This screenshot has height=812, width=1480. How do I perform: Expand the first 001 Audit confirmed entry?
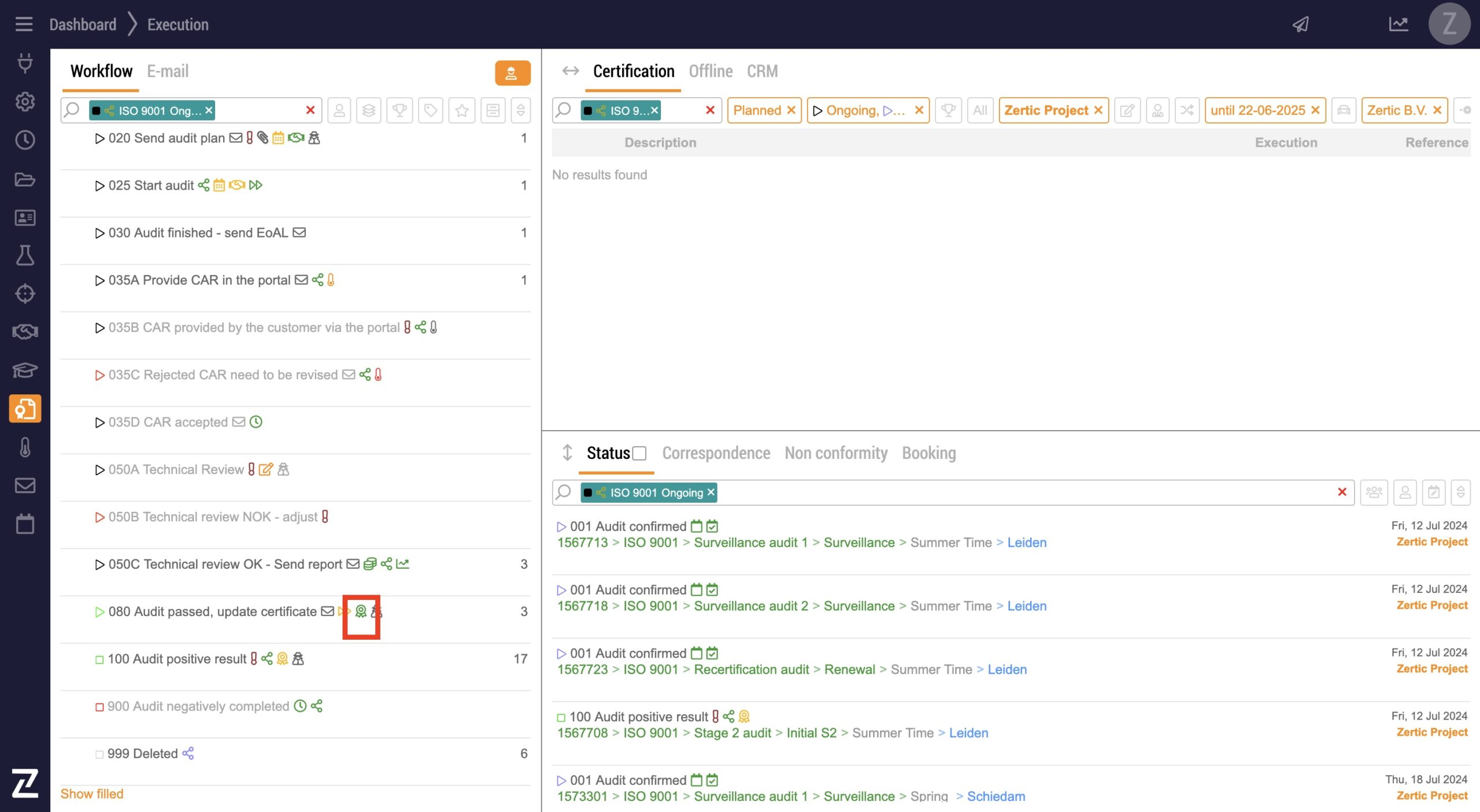pyautogui.click(x=561, y=526)
